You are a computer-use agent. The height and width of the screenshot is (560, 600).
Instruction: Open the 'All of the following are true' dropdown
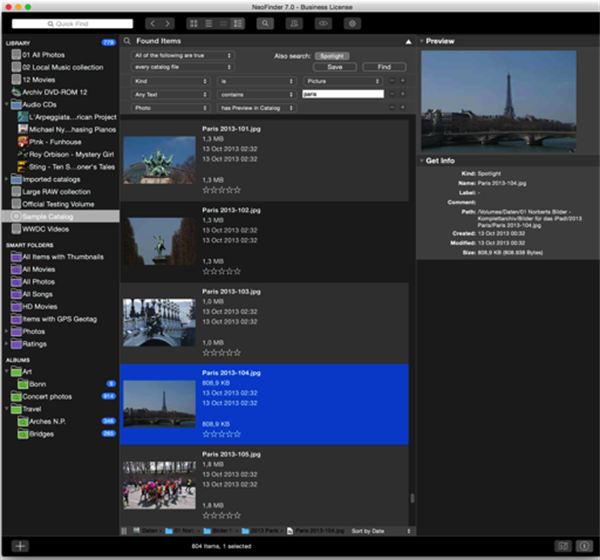[x=183, y=56]
